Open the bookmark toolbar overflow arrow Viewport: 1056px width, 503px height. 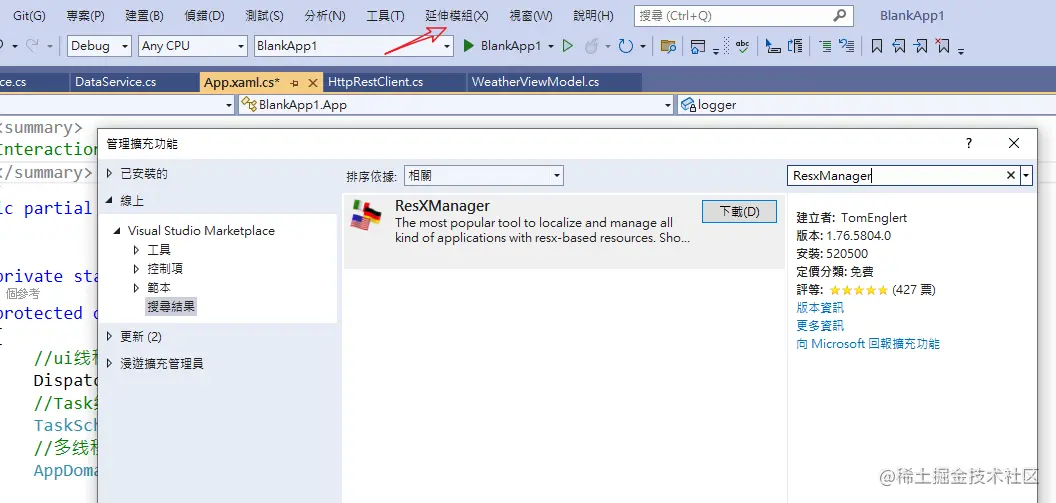coord(961,50)
